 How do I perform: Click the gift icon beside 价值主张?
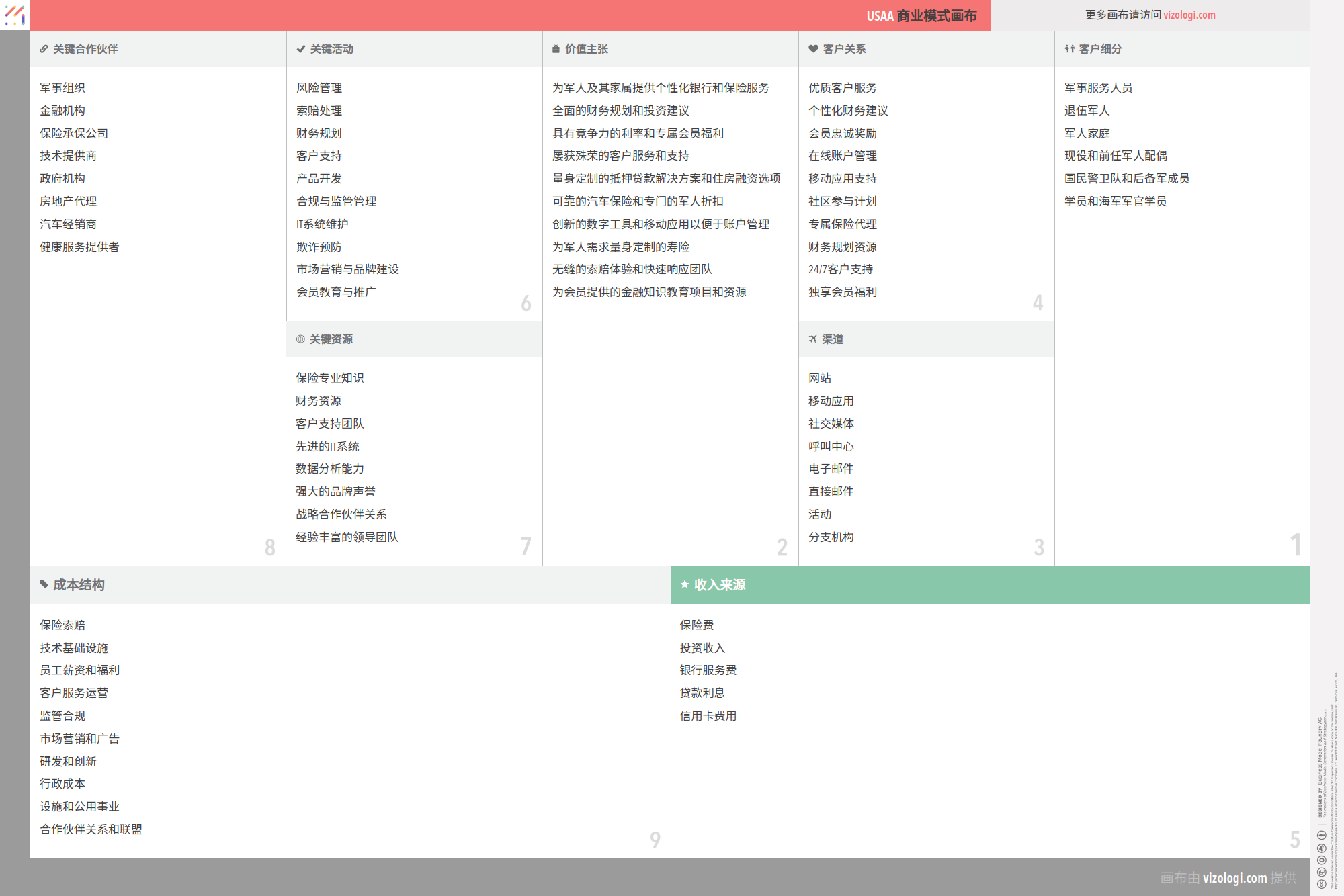pos(556,49)
